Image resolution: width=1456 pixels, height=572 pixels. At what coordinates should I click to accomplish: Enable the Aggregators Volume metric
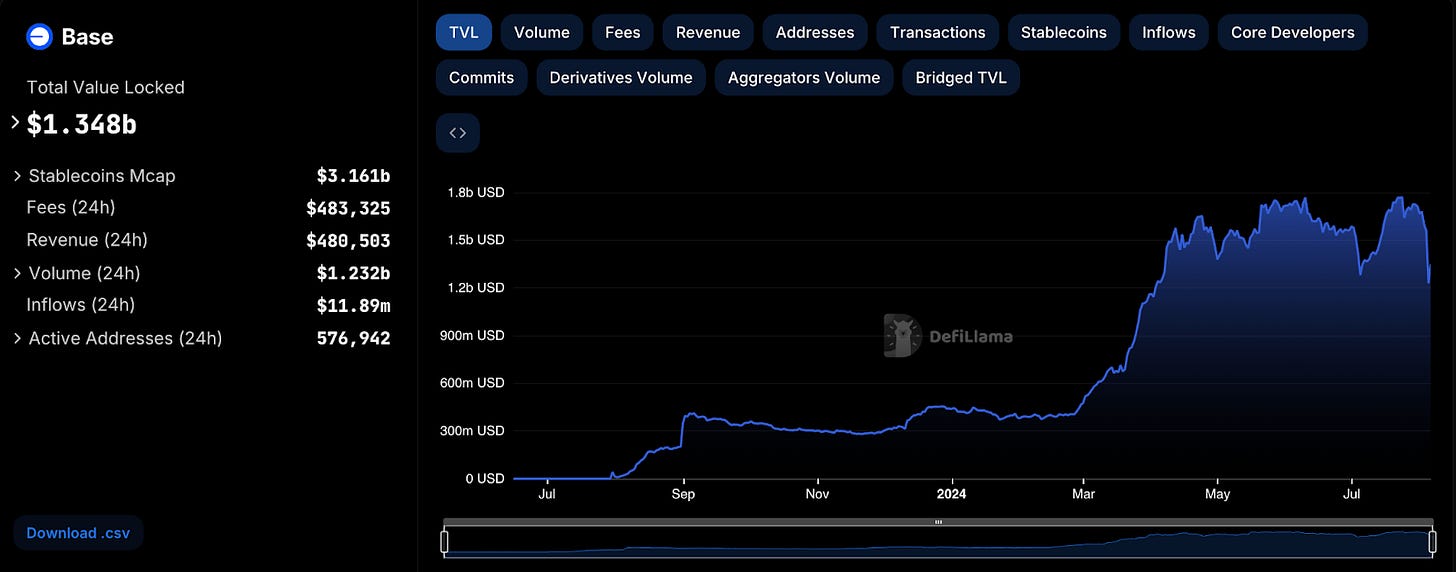804,77
